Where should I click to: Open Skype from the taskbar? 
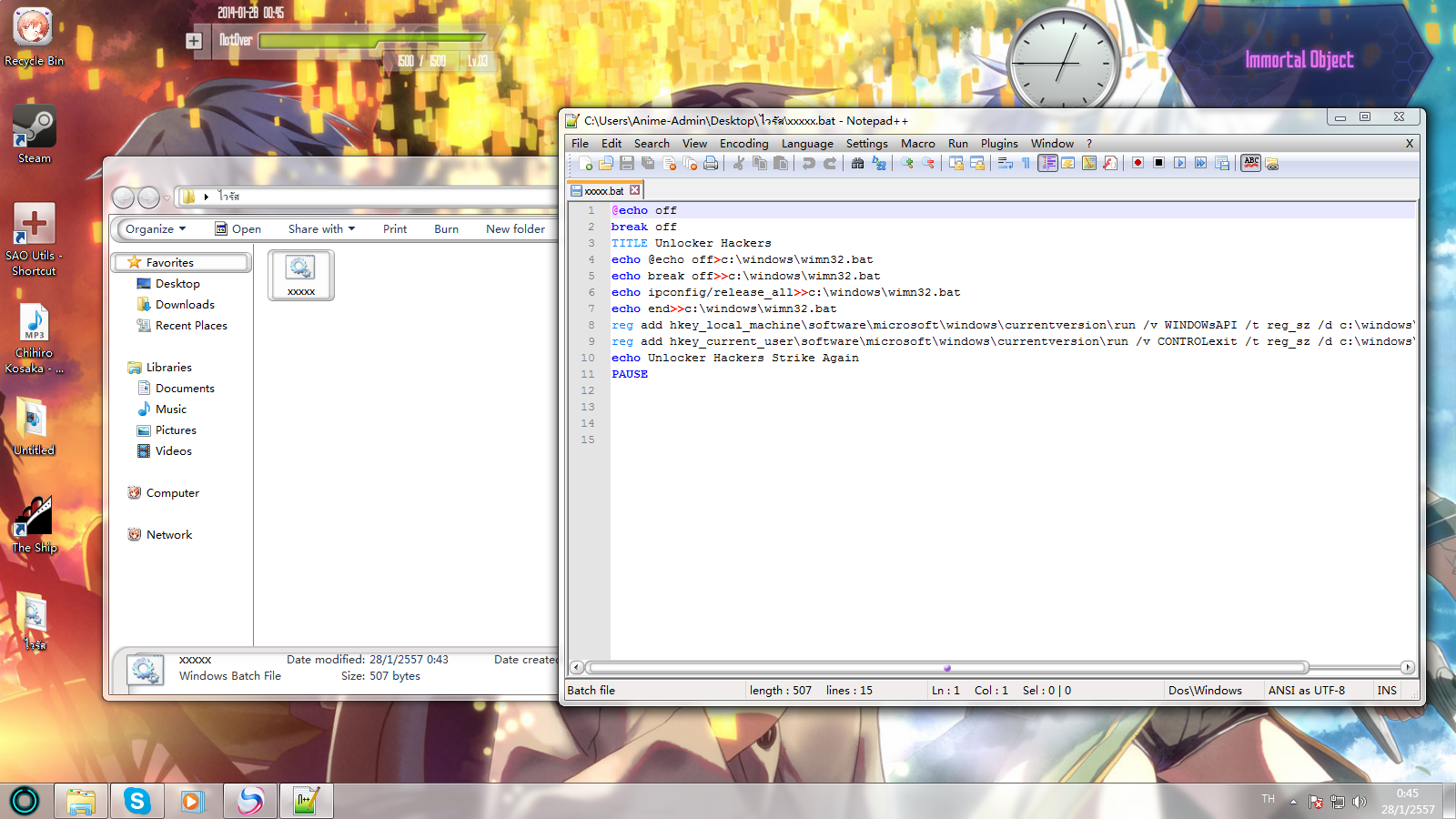tap(137, 801)
